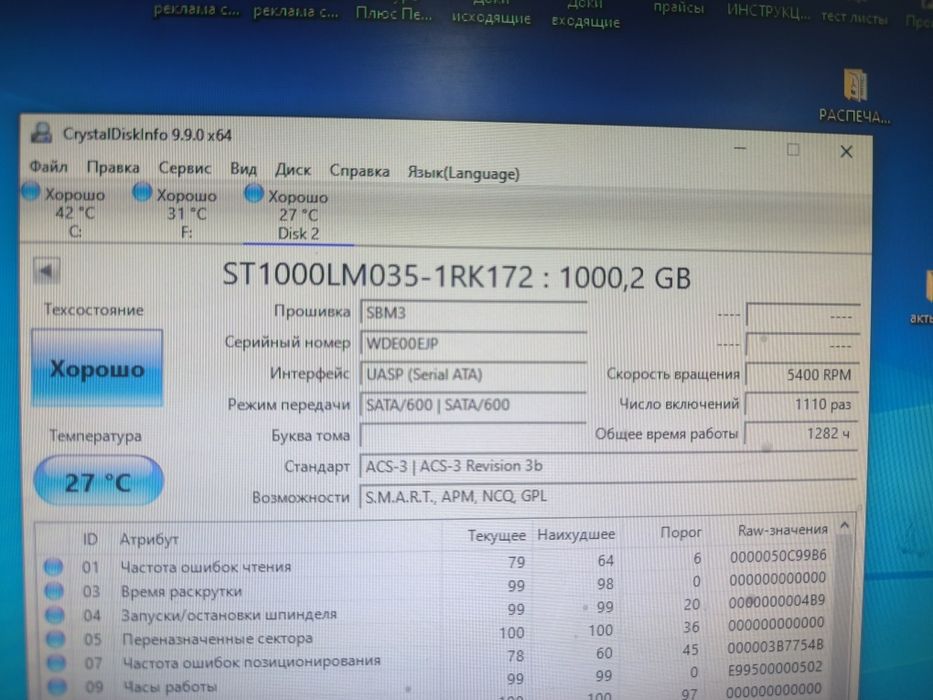Click status icon of attribute 07 row

(x=57, y=662)
